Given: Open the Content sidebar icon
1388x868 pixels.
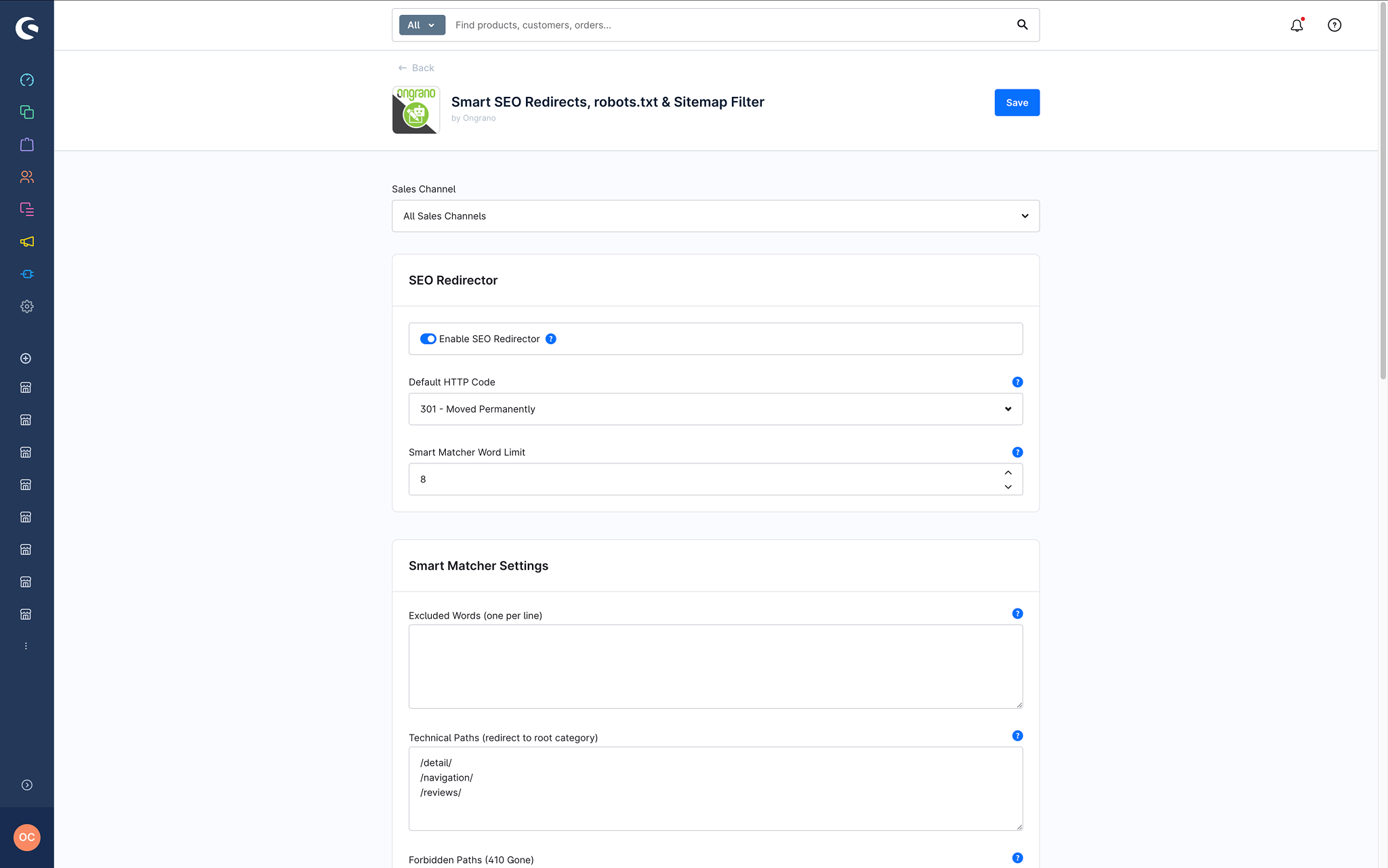Looking at the screenshot, I should 27,209.
